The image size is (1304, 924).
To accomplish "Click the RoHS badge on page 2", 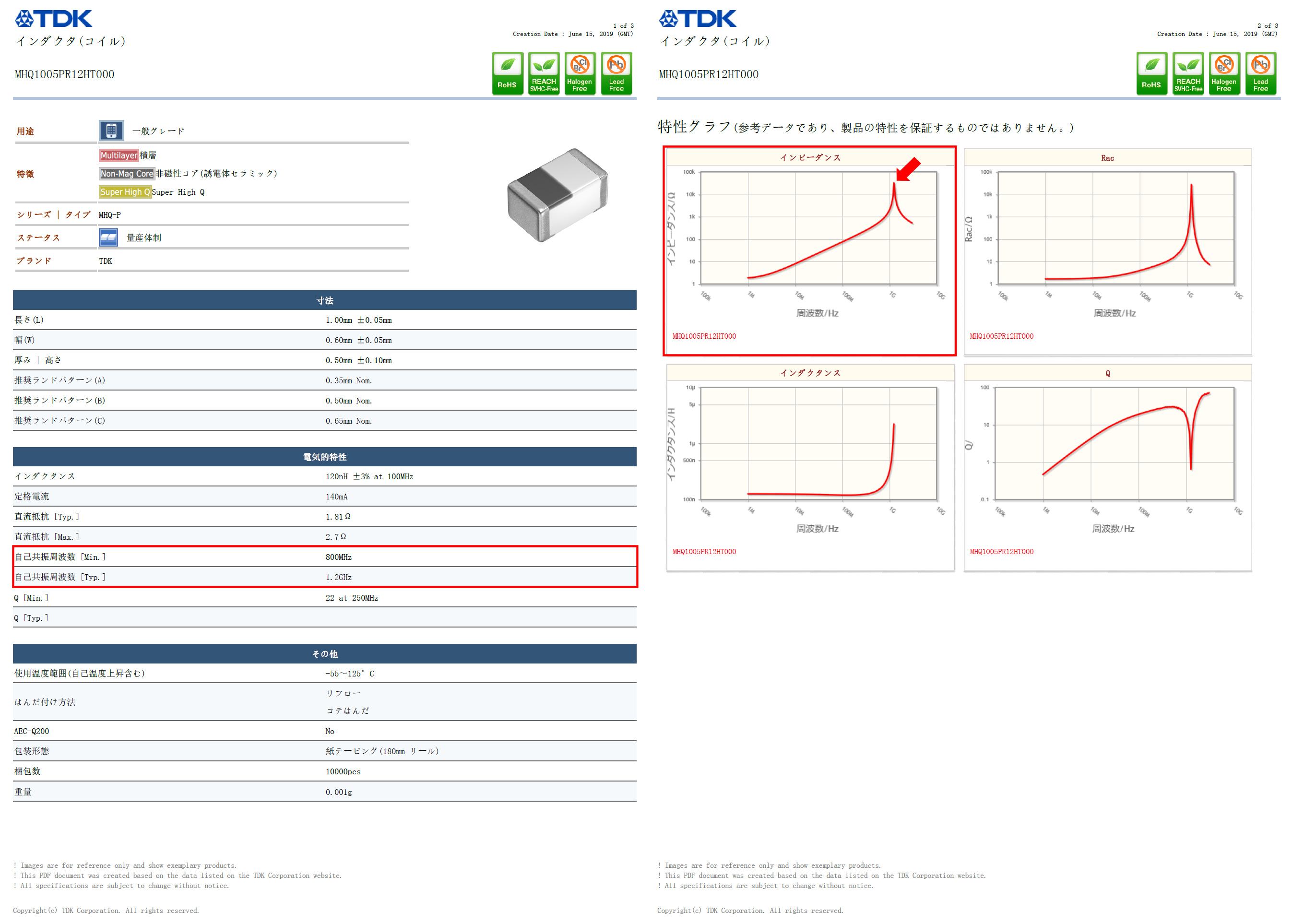I will tap(1152, 73).
